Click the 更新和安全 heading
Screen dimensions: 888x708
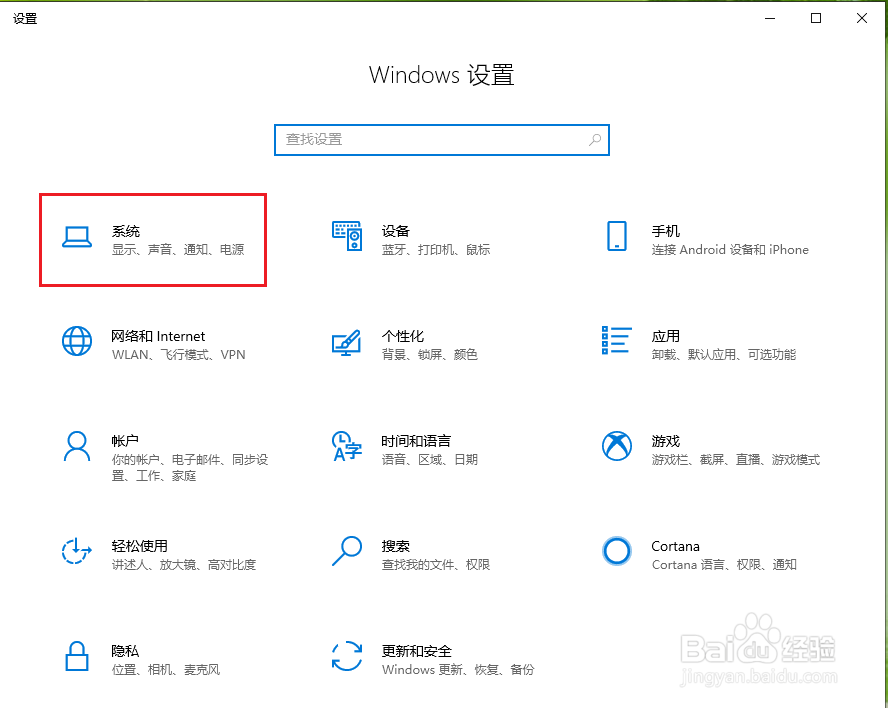click(x=416, y=651)
